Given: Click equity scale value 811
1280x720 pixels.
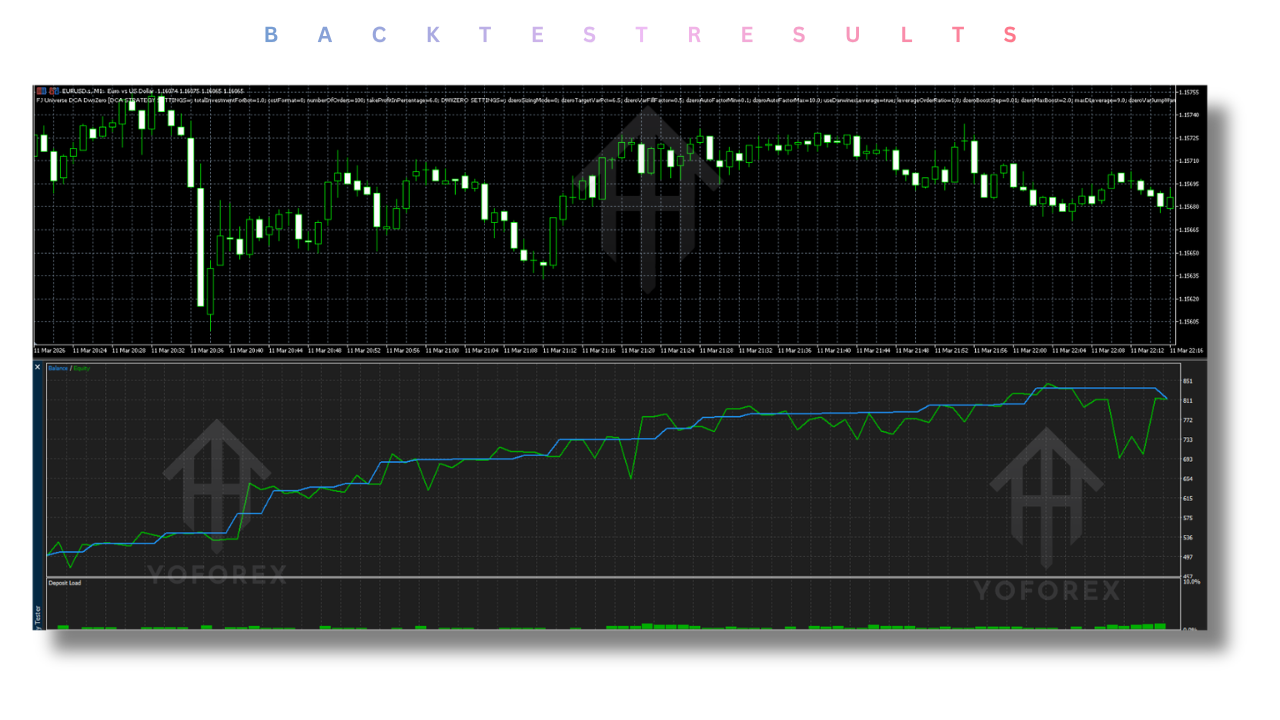Looking at the screenshot, I should coord(1188,401).
